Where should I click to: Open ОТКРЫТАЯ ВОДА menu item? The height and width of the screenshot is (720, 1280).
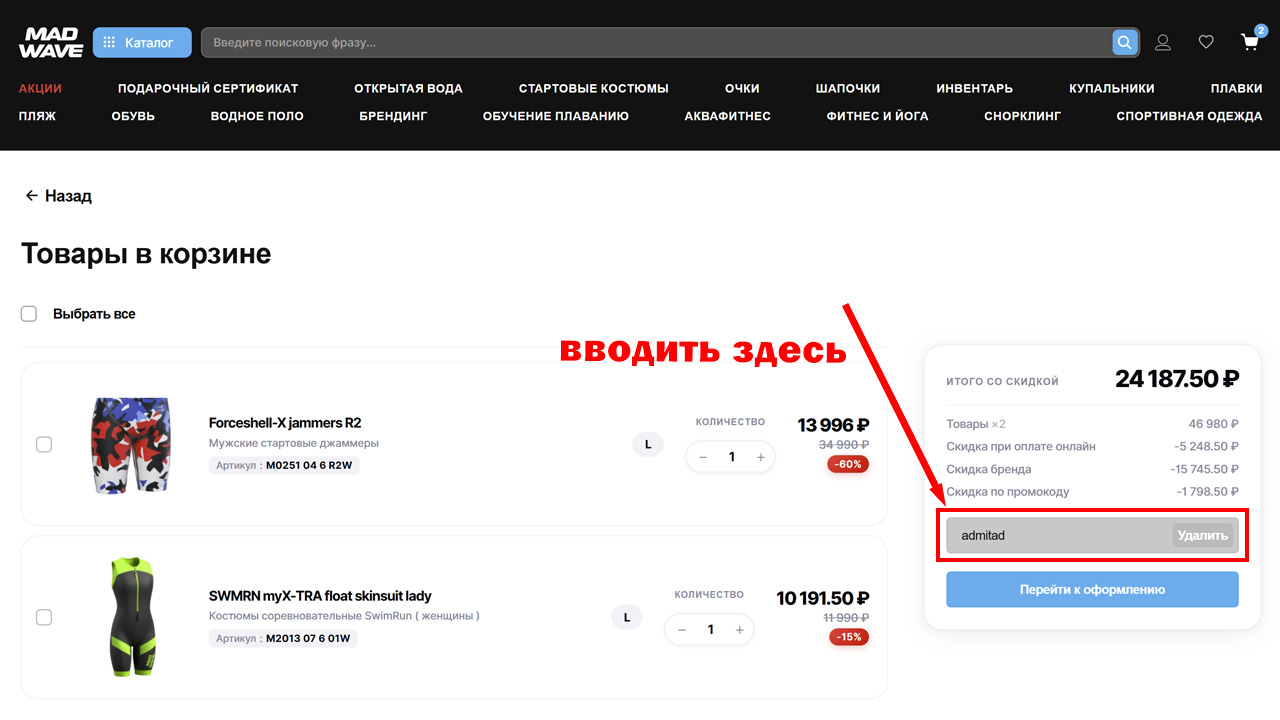click(x=408, y=88)
